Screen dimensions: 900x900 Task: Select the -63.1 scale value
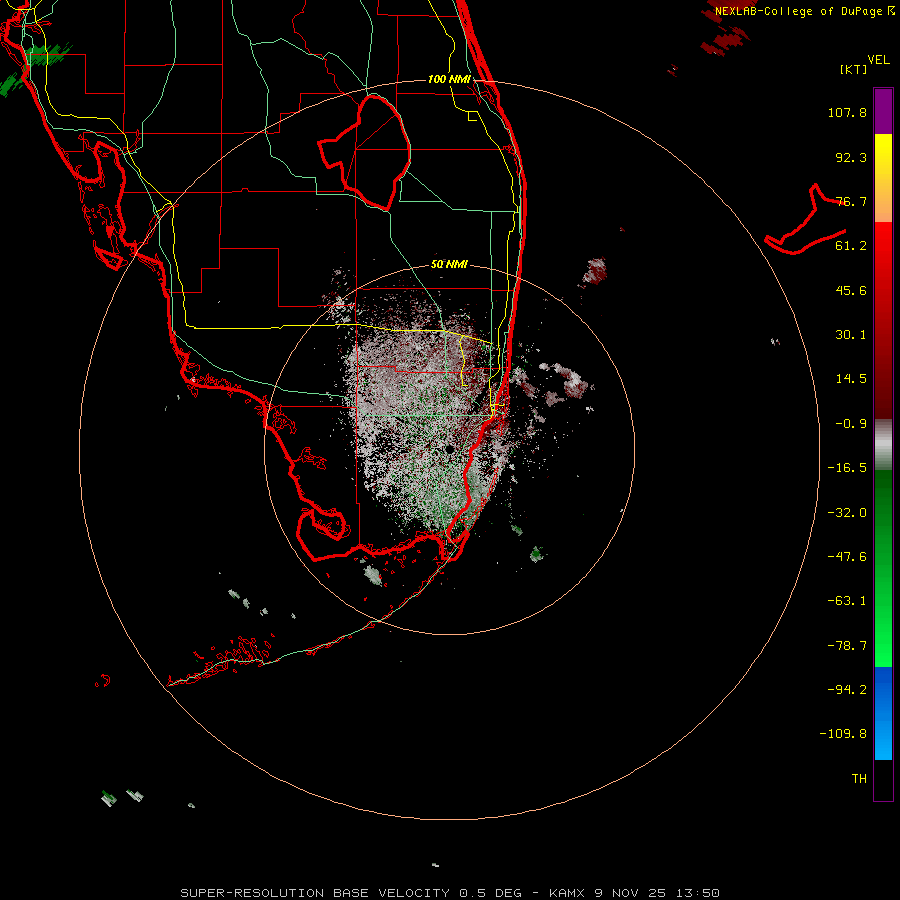[x=847, y=601]
